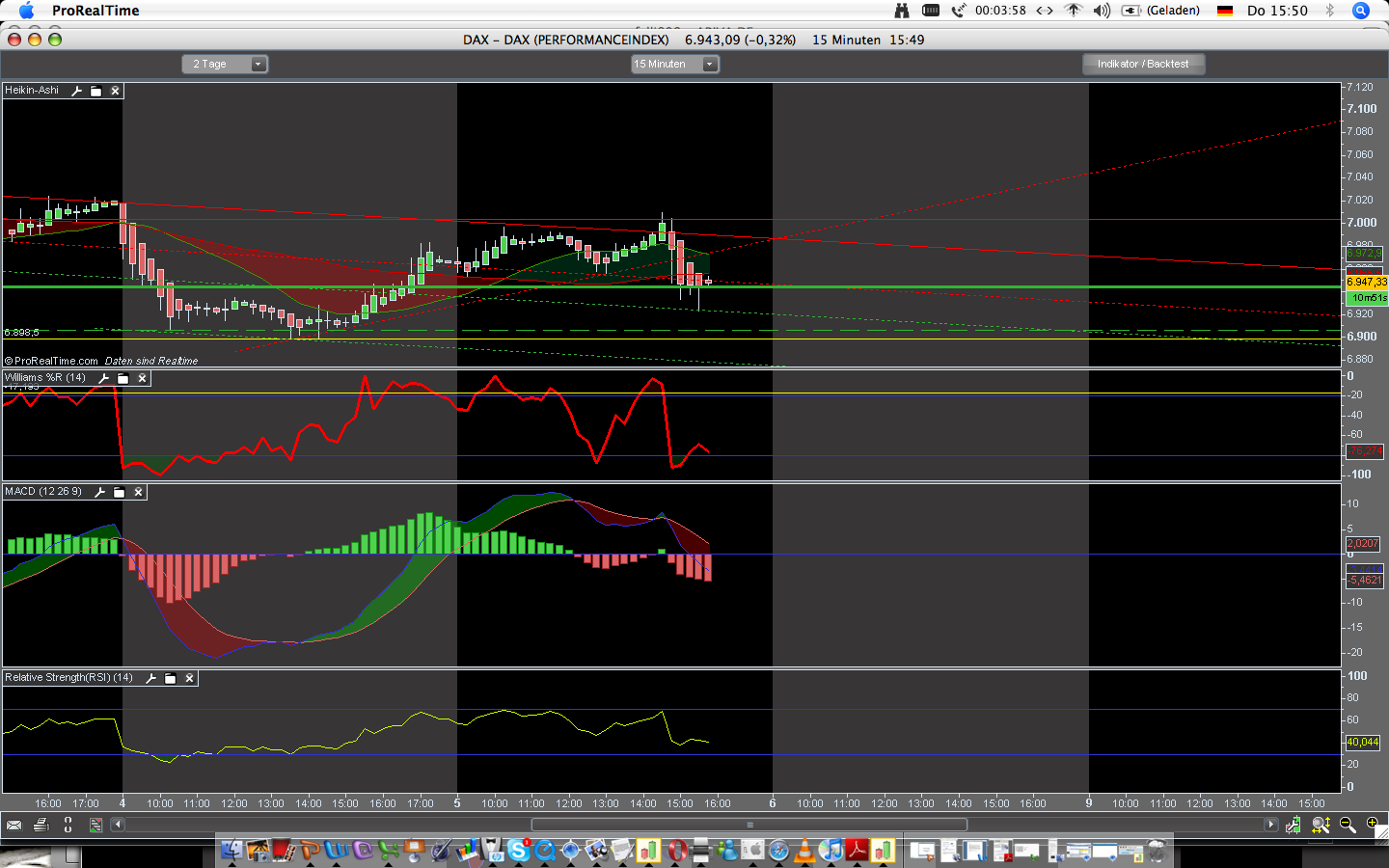Click the RSI value label 40,044
The height and width of the screenshot is (868, 1389).
click(x=1363, y=743)
